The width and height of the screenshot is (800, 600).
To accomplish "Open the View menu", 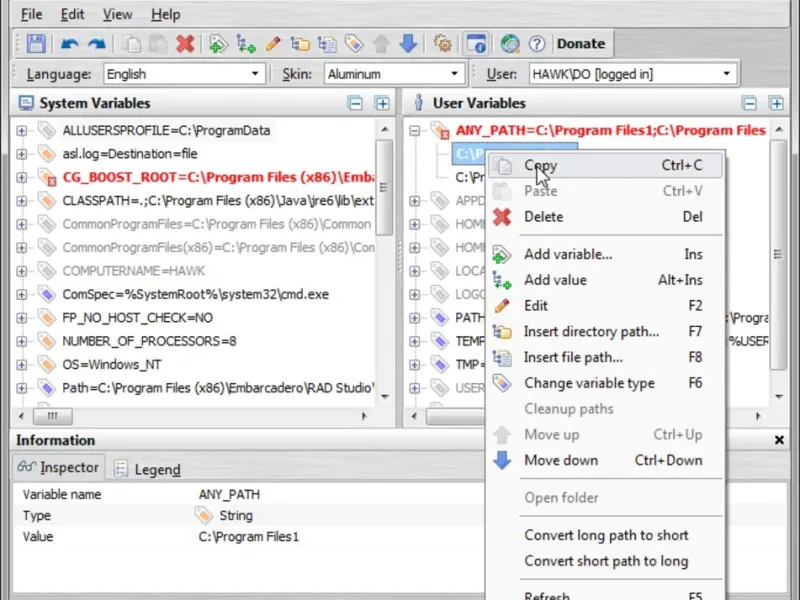I will coord(117,14).
